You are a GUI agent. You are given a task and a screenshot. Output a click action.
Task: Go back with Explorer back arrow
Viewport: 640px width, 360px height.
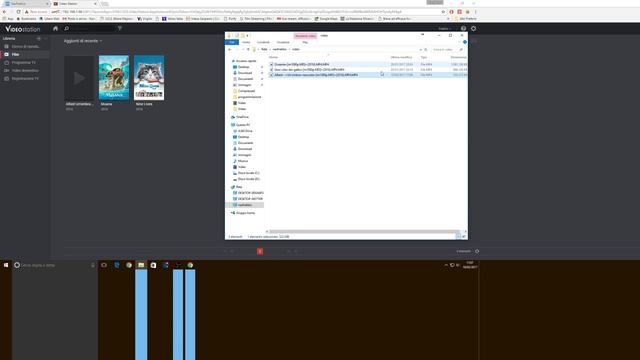230,49
